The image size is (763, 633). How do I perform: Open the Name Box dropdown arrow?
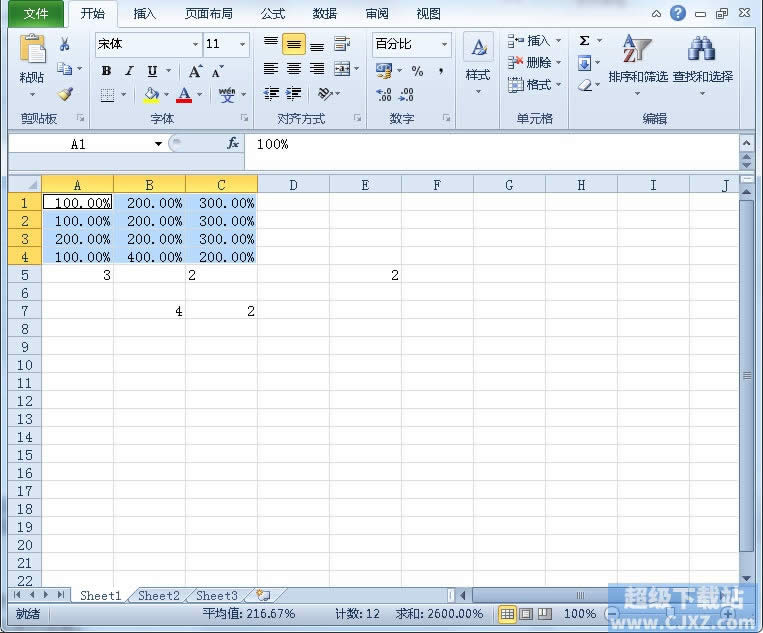(x=158, y=144)
